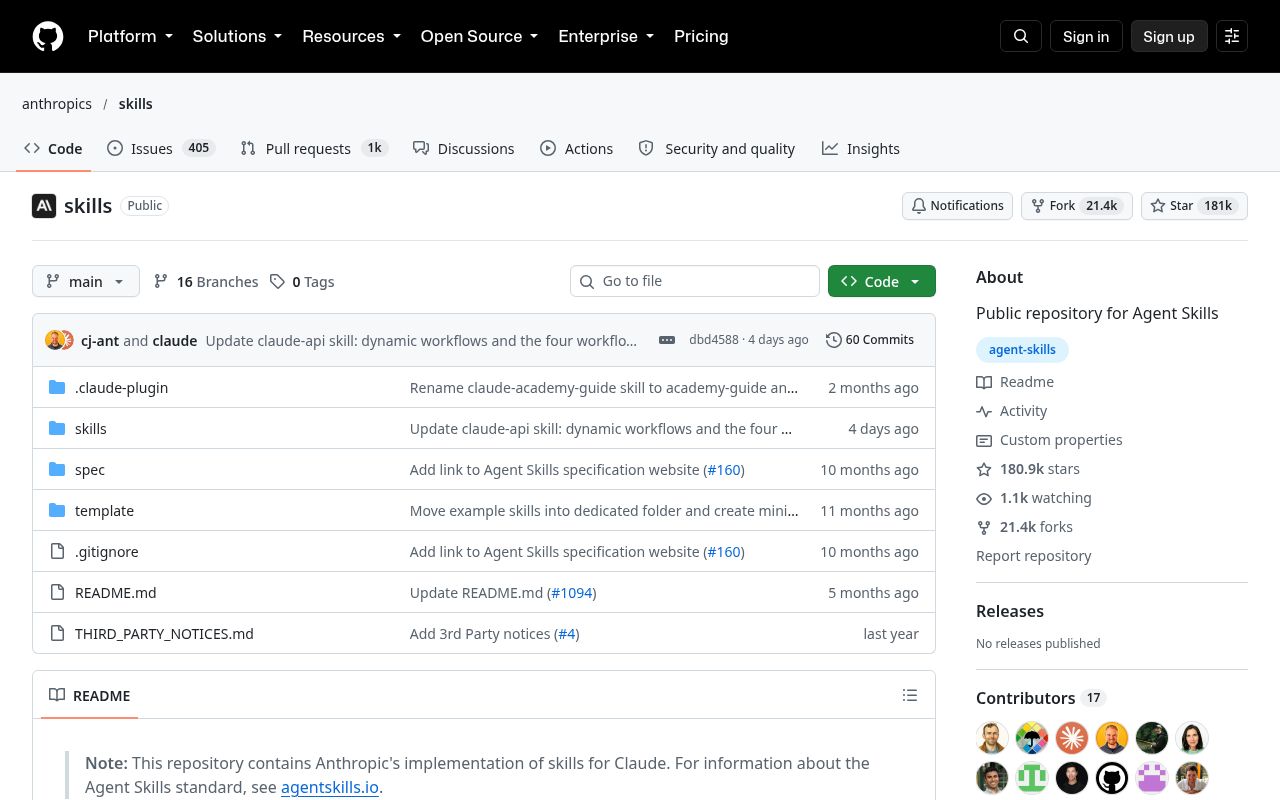This screenshot has height=800, width=1280.
Task: Click the Sign up button
Action: 1169,36
